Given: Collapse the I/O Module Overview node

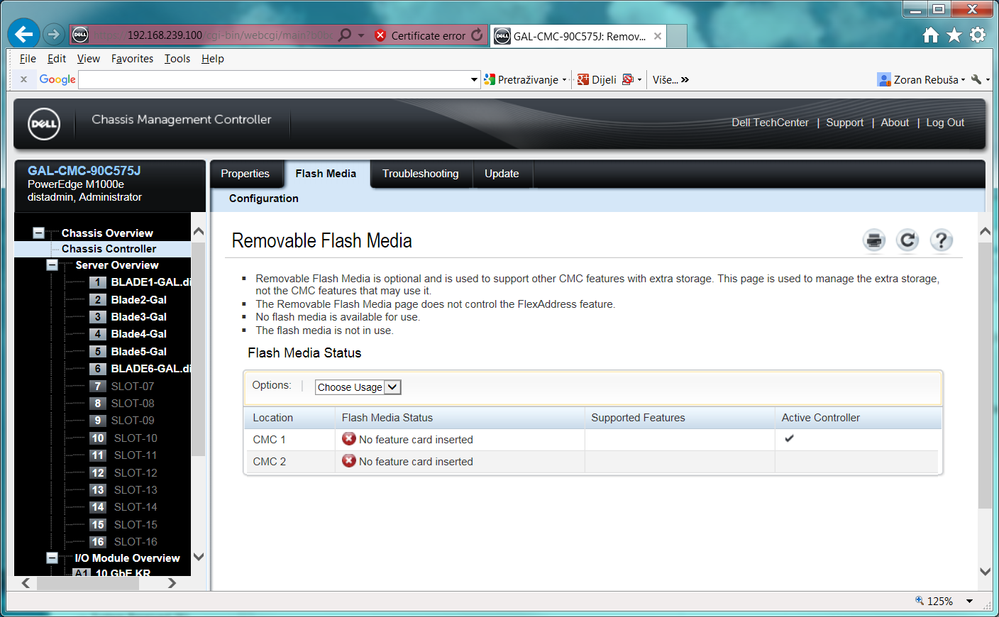Looking at the screenshot, I should pos(52,558).
